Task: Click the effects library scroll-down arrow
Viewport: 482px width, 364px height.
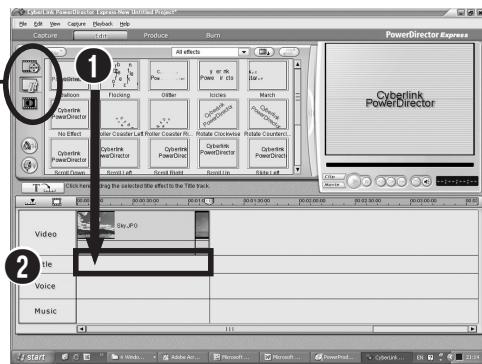Action: pyautogui.click(x=298, y=169)
